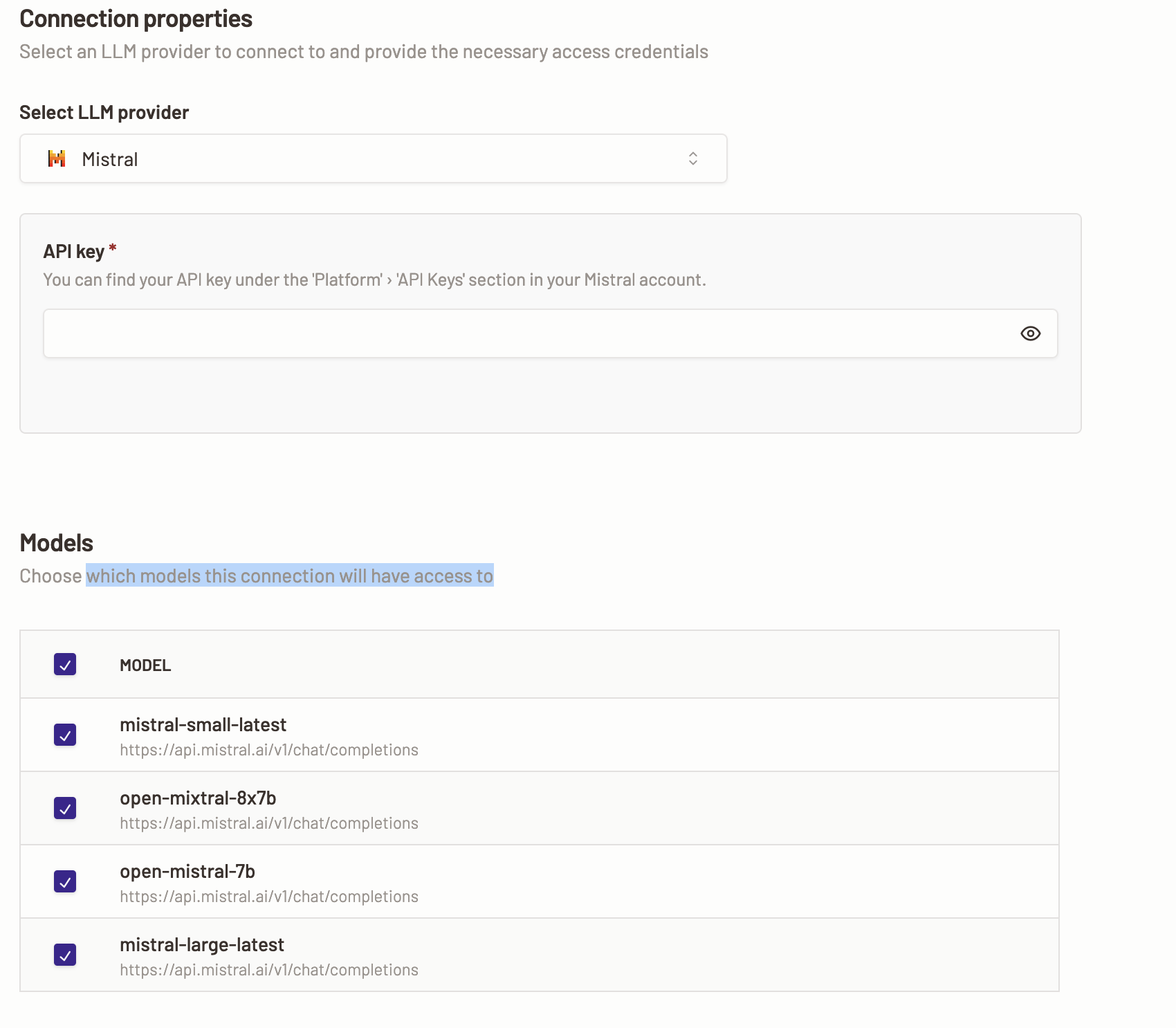Click the Connection properties heading

pyautogui.click(x=136, y=19)
